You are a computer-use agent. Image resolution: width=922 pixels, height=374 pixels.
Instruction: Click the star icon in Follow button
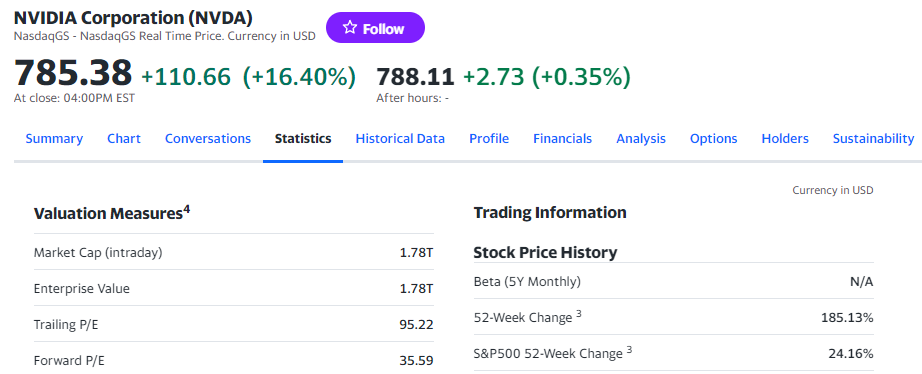[350, 28]
